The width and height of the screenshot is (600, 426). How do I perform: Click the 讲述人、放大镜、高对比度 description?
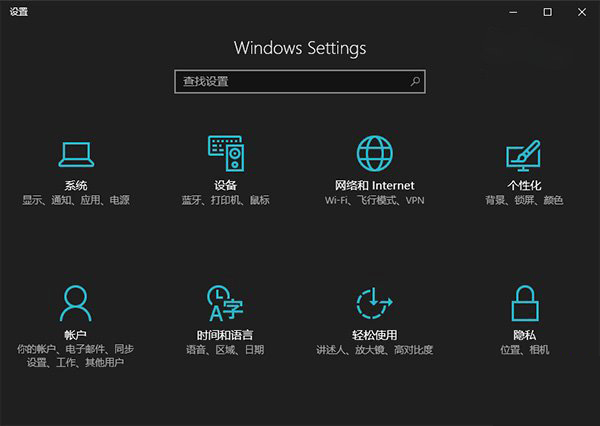click(x=375, y=350)
